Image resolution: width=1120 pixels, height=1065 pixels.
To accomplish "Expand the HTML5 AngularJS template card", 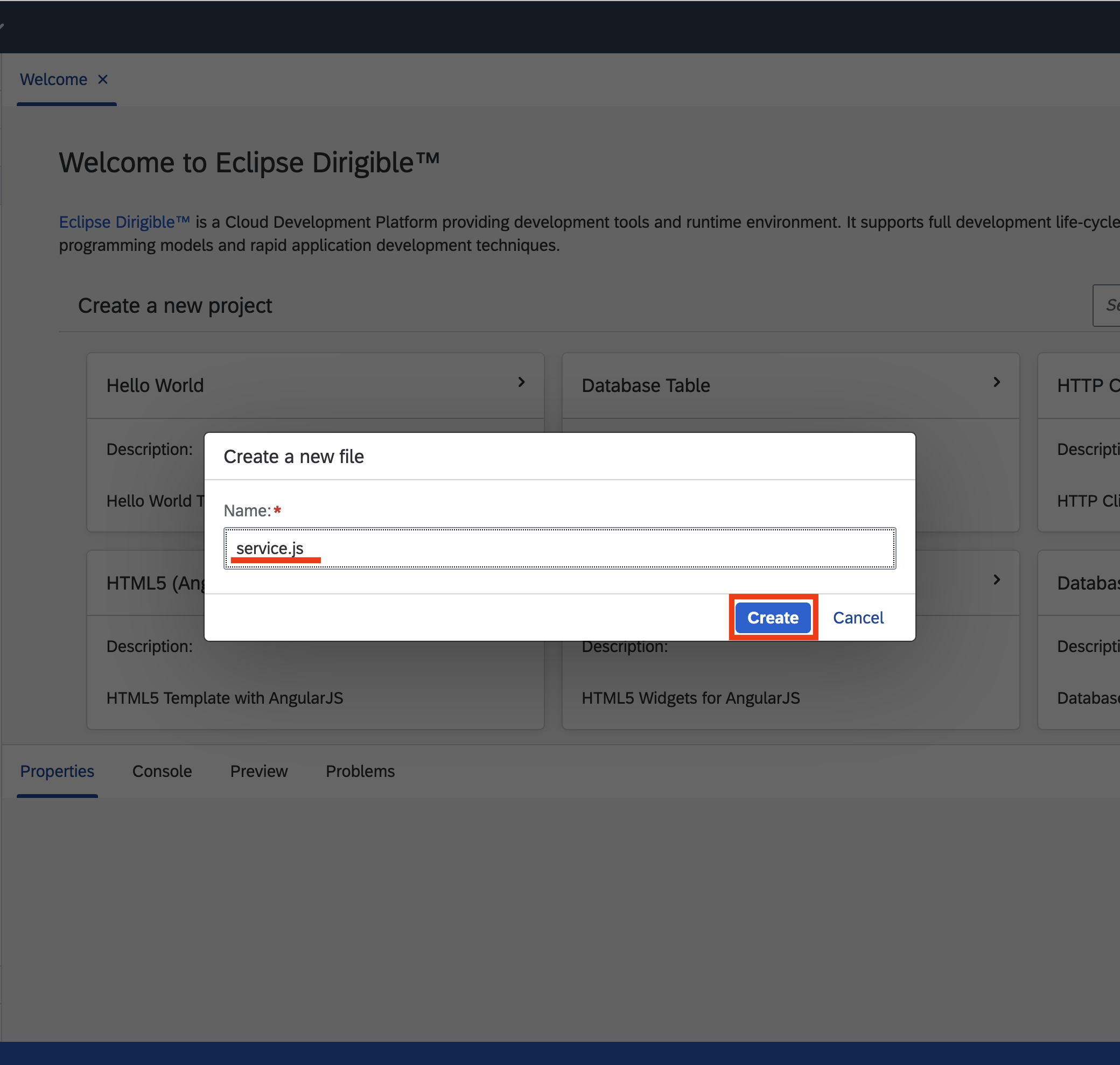I will click(x=521, y=580).
